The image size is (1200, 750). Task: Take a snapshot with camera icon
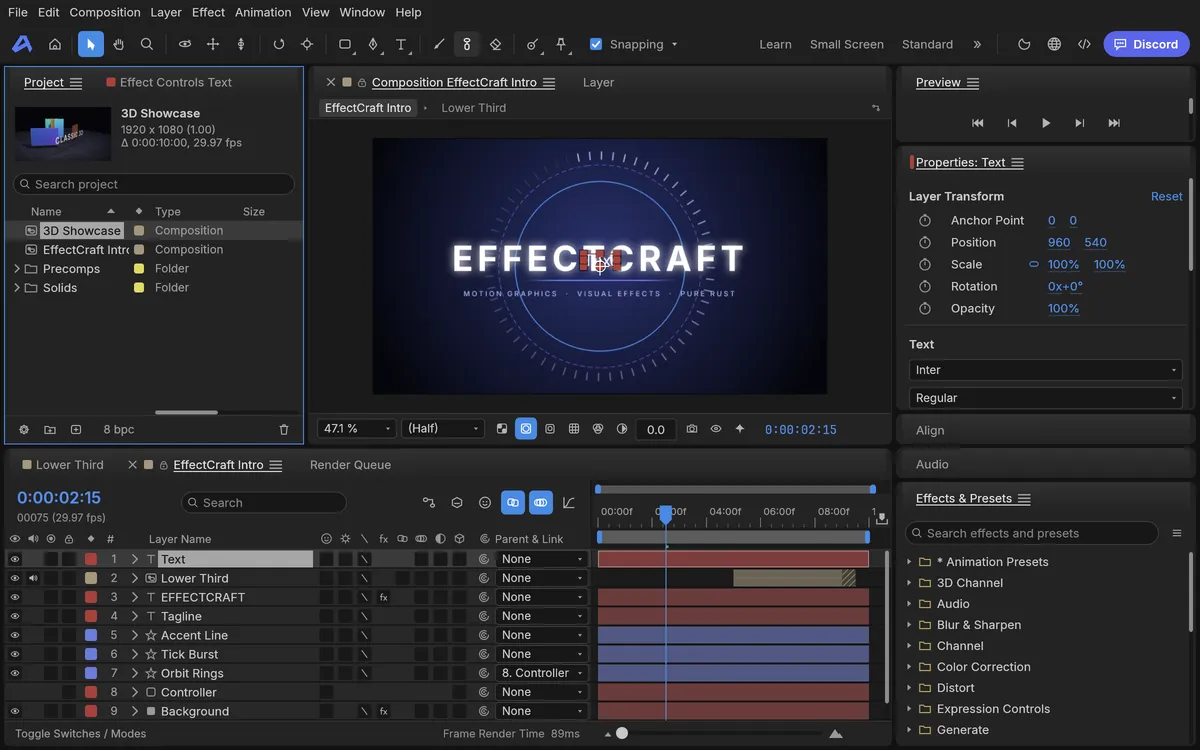tap(692, 429)
